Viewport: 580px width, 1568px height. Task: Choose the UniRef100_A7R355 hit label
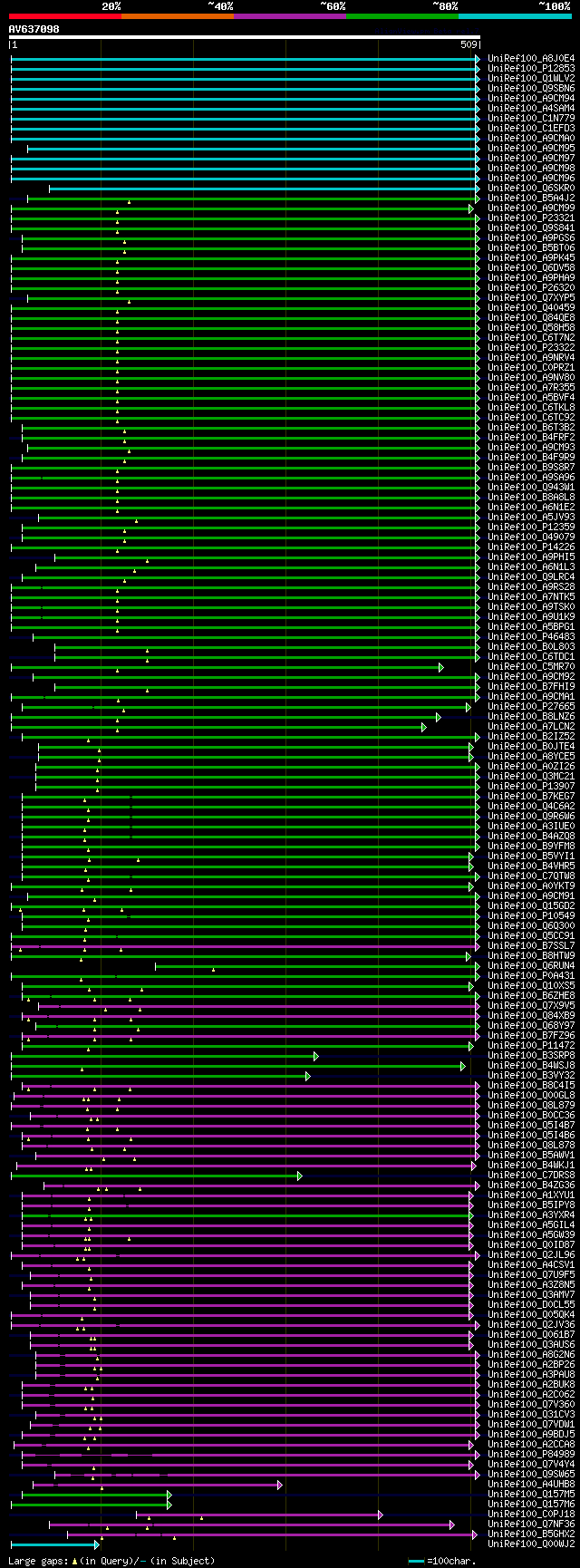531,388
